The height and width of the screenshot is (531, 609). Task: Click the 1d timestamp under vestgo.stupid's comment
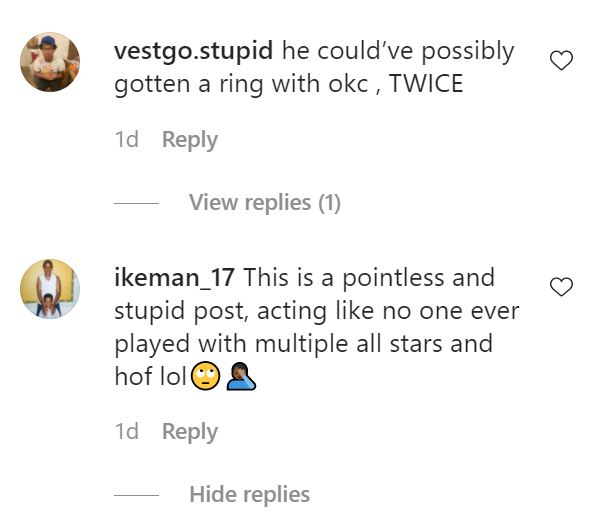127,140
